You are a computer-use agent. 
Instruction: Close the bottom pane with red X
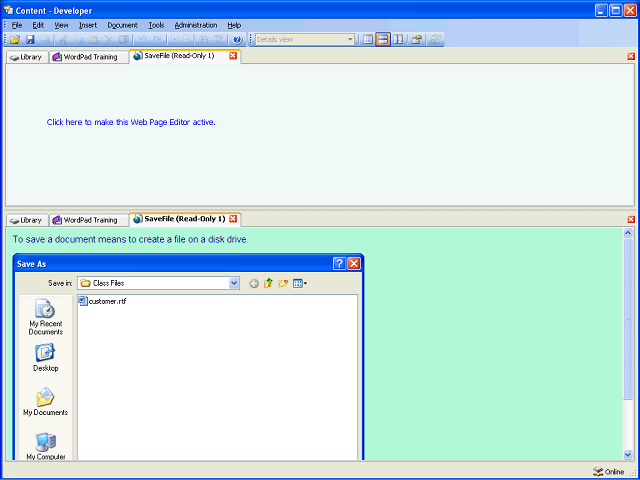point(631,220)
